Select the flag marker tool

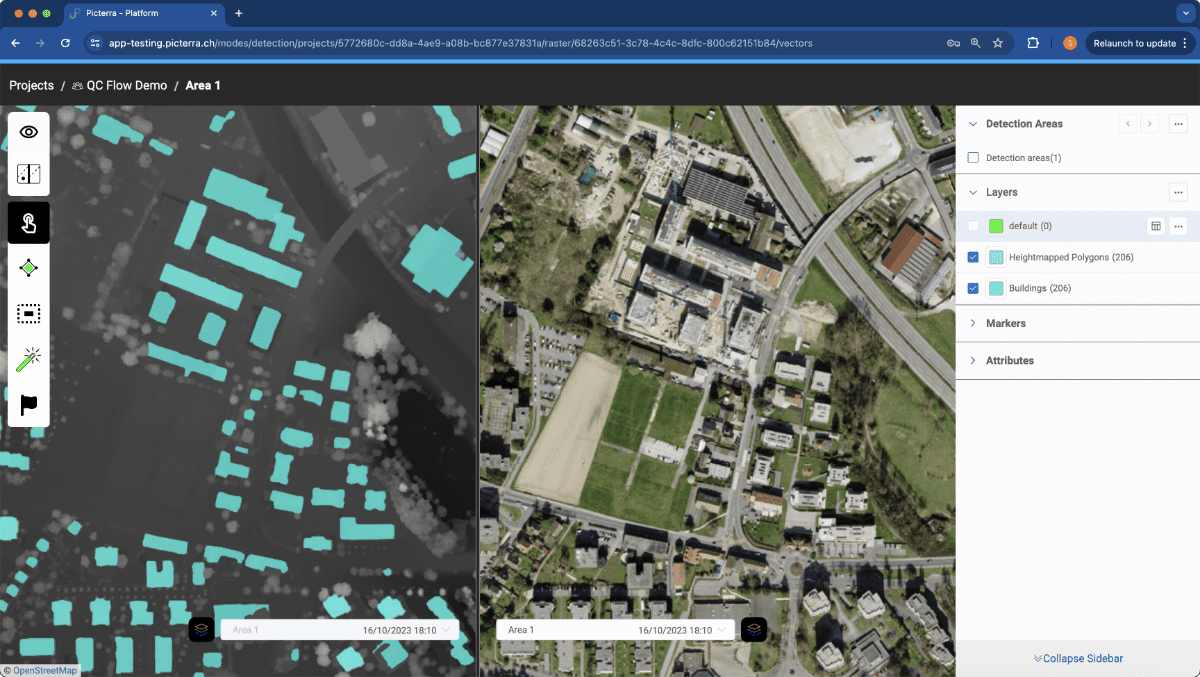click(x=29, y=405)
